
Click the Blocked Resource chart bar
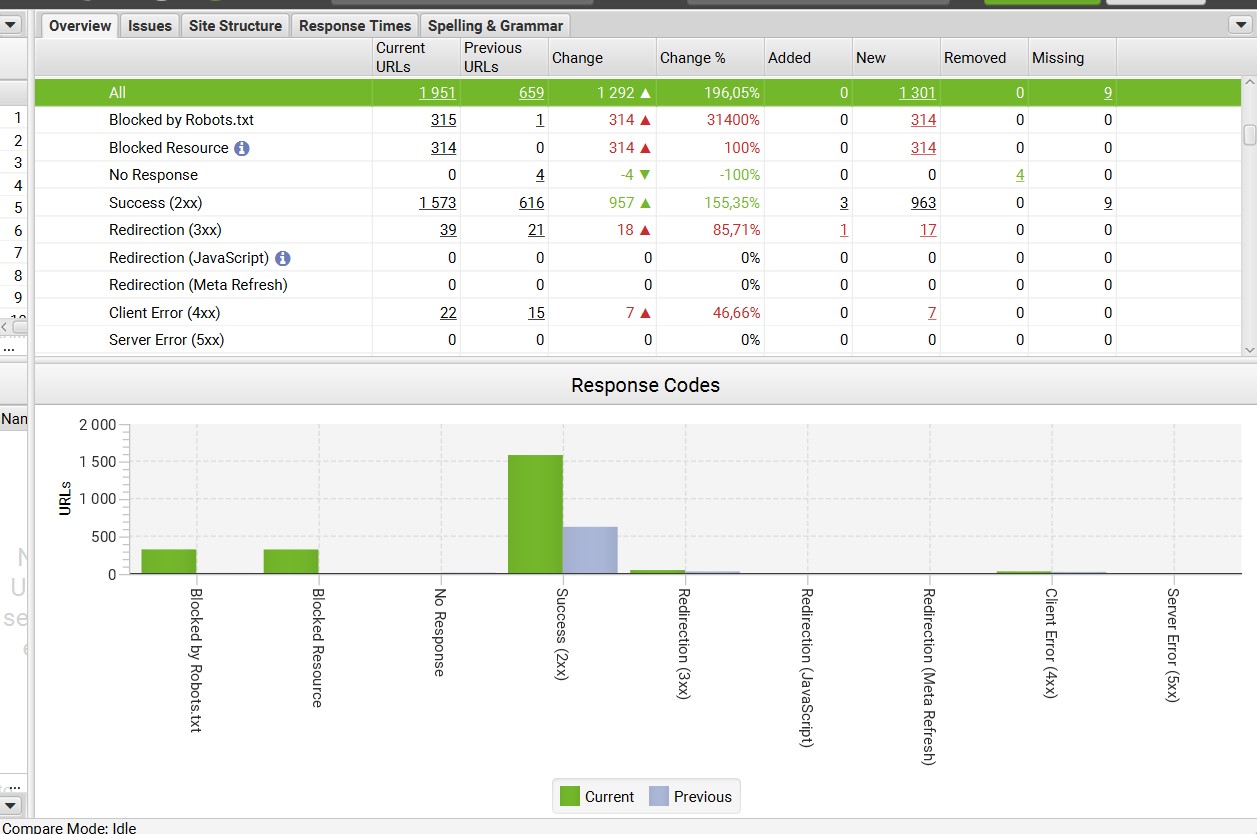(291, 562)
